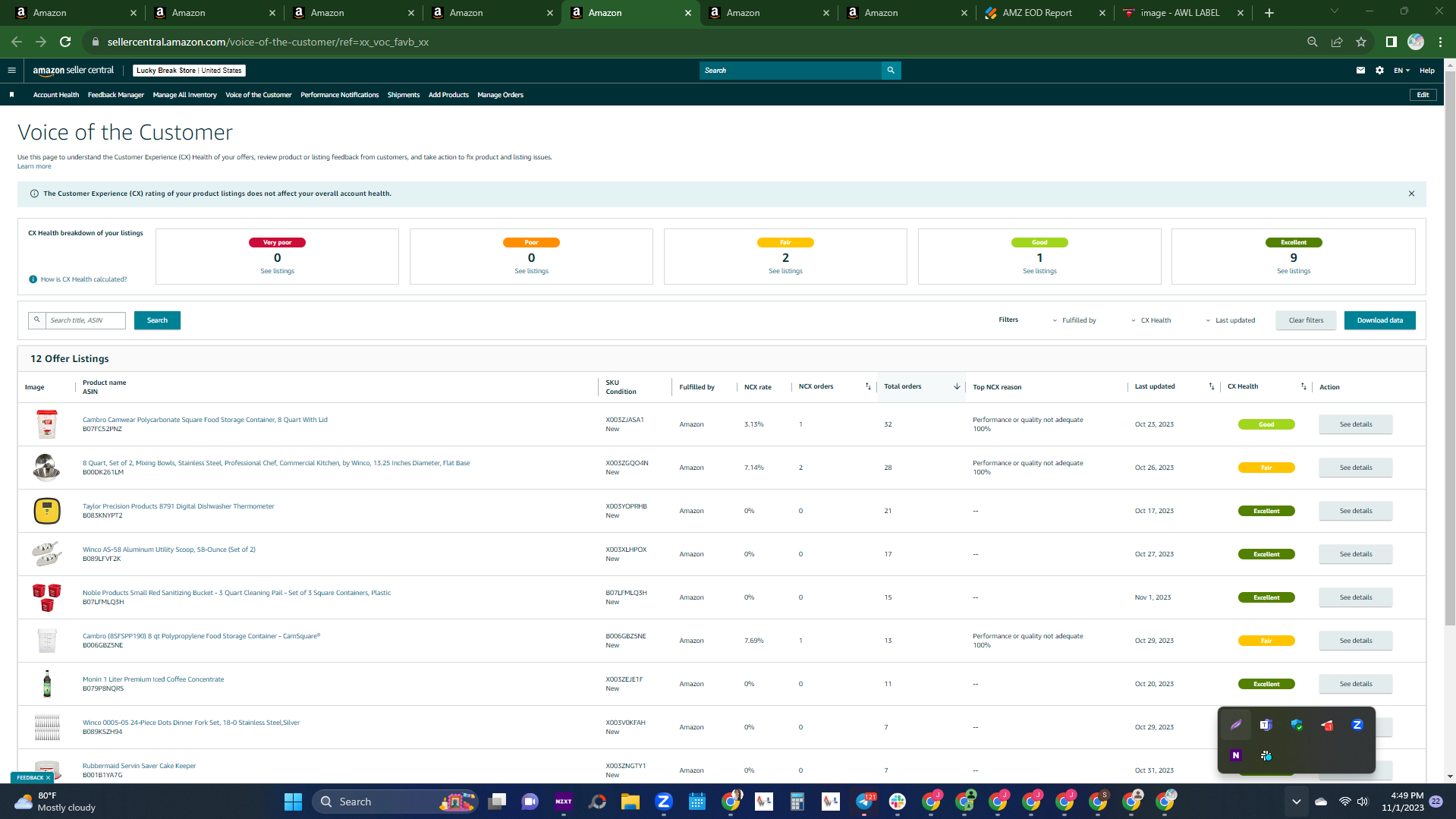The height and width of the screenshot is (819, 1456).
Task: Sort table by Total orders column
Action: [x=957, y=387]
